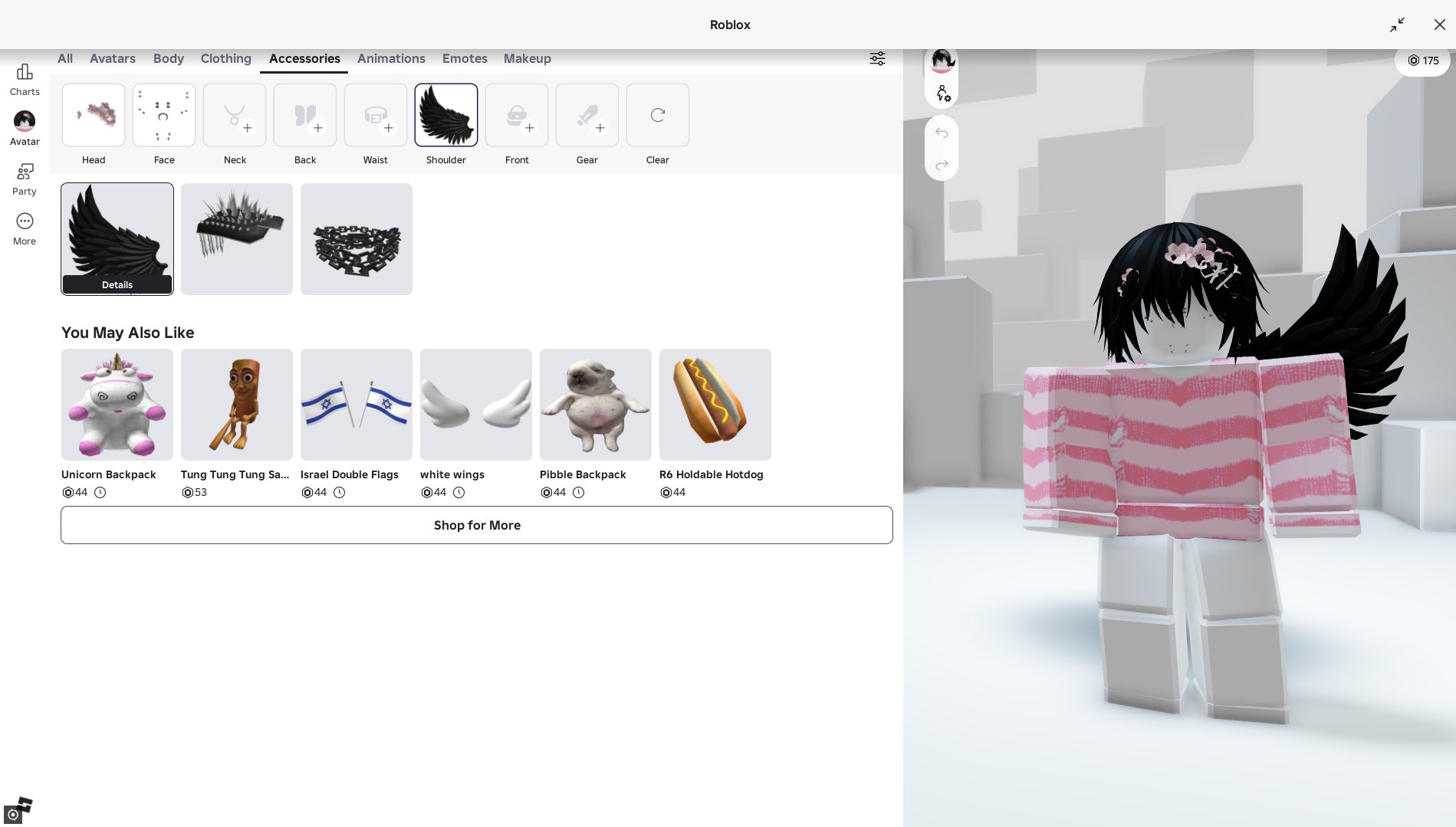Select the black chain accessory thumbnail
This screenshot has width=1456, height=827.
point(357,239)
